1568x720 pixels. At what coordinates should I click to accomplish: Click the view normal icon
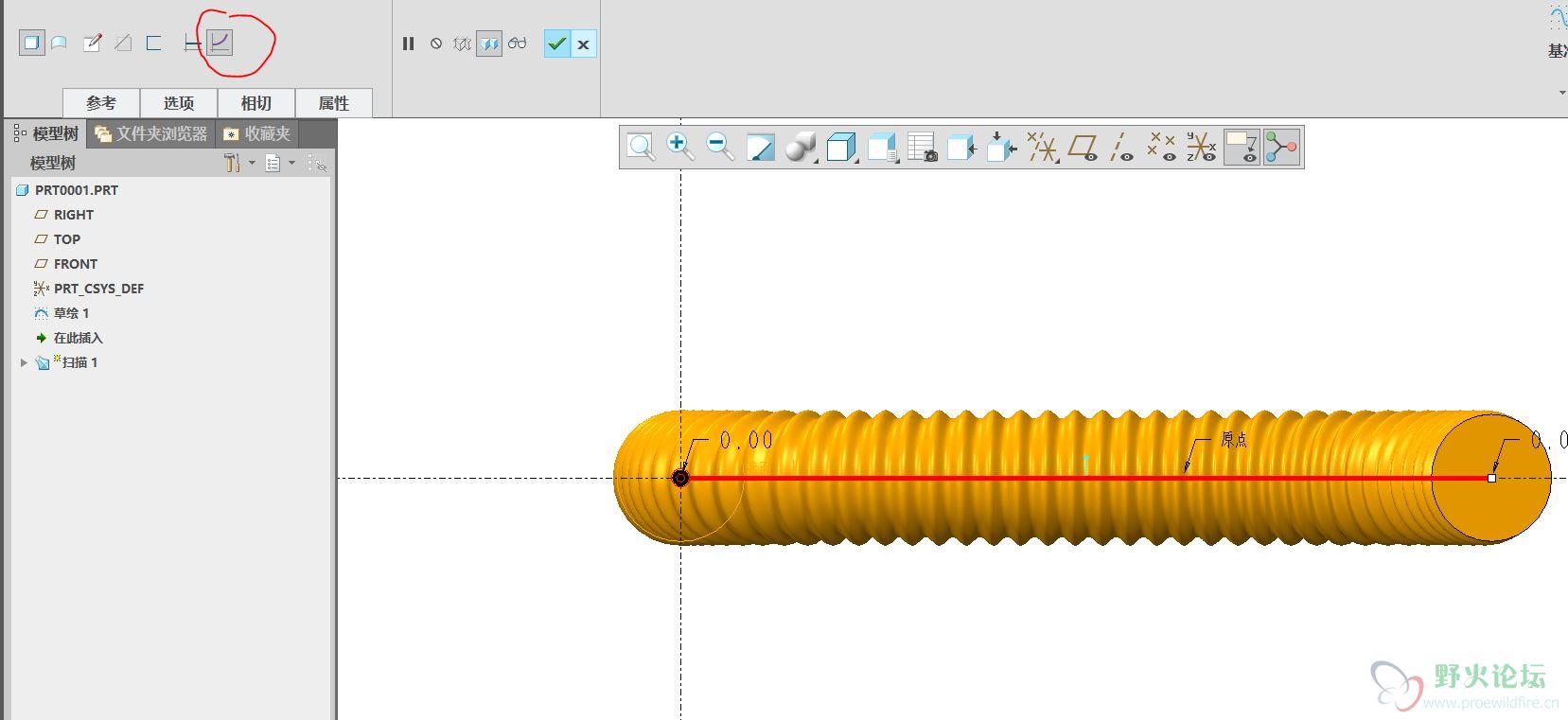tap(961, 148)
